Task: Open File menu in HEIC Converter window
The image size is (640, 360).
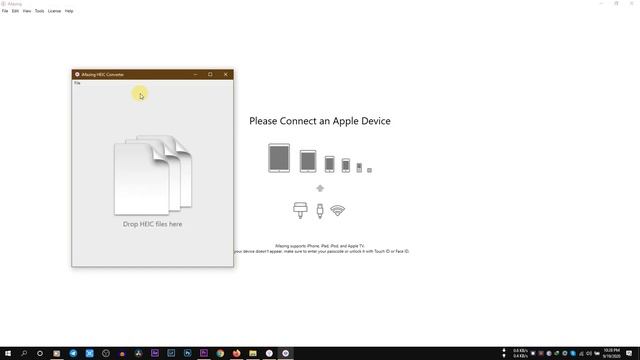Action: pos(77,83)
